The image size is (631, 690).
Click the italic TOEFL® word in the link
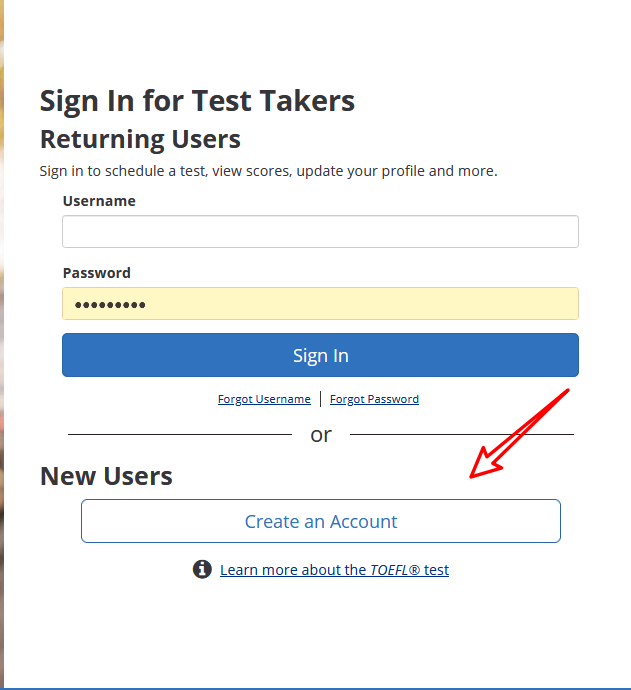[395, 570]
